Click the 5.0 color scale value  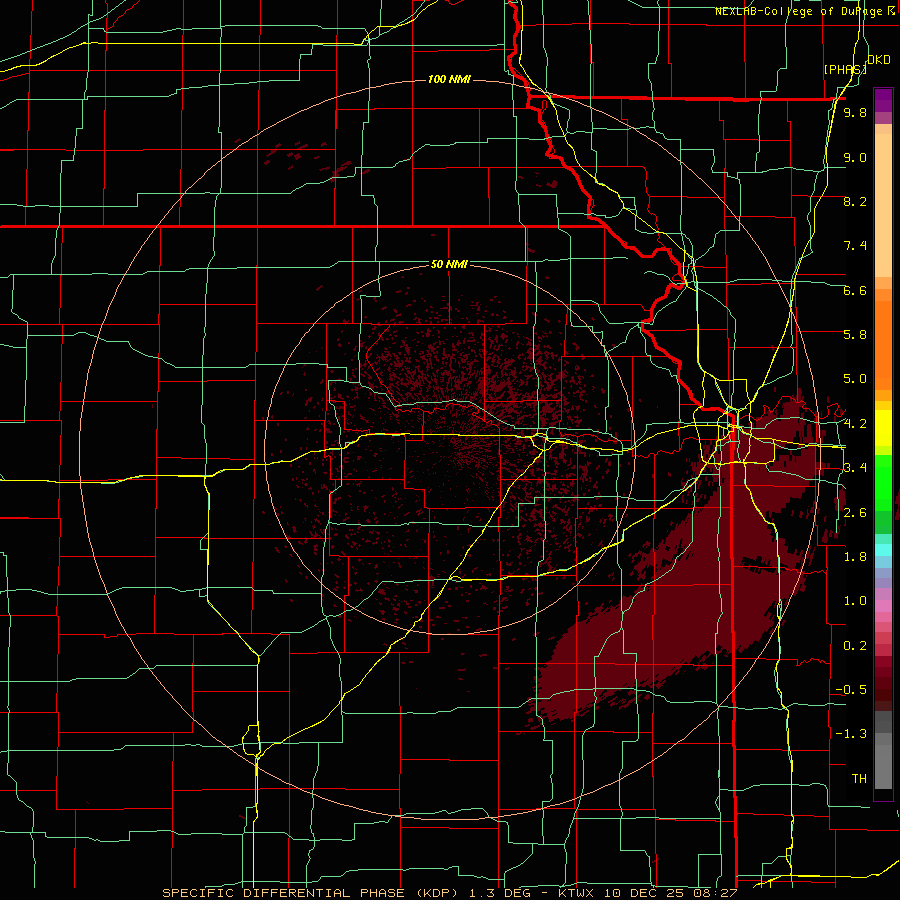point(855,379)
